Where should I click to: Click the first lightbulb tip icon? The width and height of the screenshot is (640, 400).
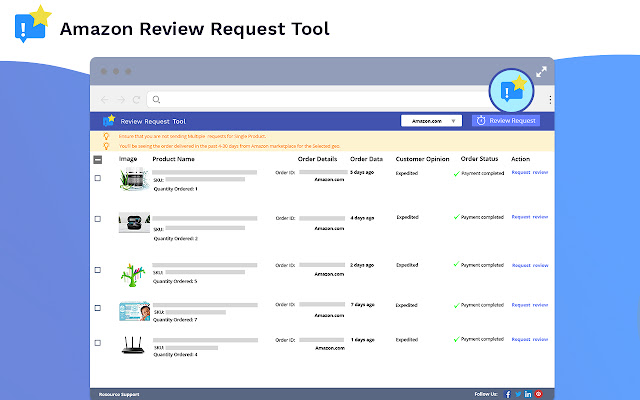[106, 136]
